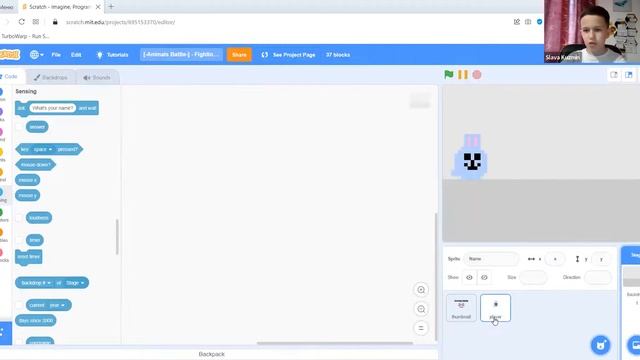Click the workspace horizontal scrollbar

(x=335, y=343)
